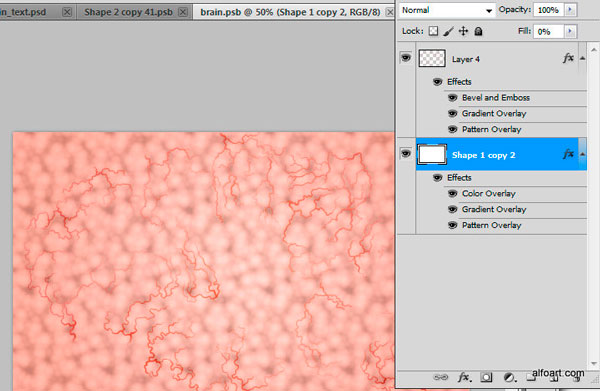Hide Shape 1 copy 2 layer eye icon
600x391 pixels.
406,154
